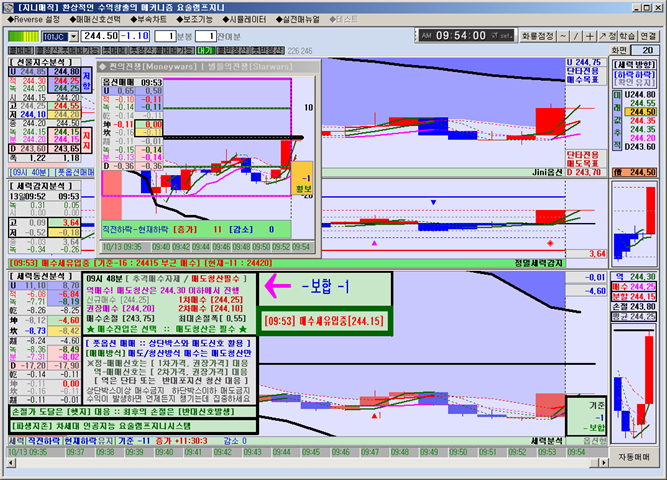Toggle the 풋매매 status indicator
Image resolution: width=667 pixels, height=480 pixels.
[115, 51]
